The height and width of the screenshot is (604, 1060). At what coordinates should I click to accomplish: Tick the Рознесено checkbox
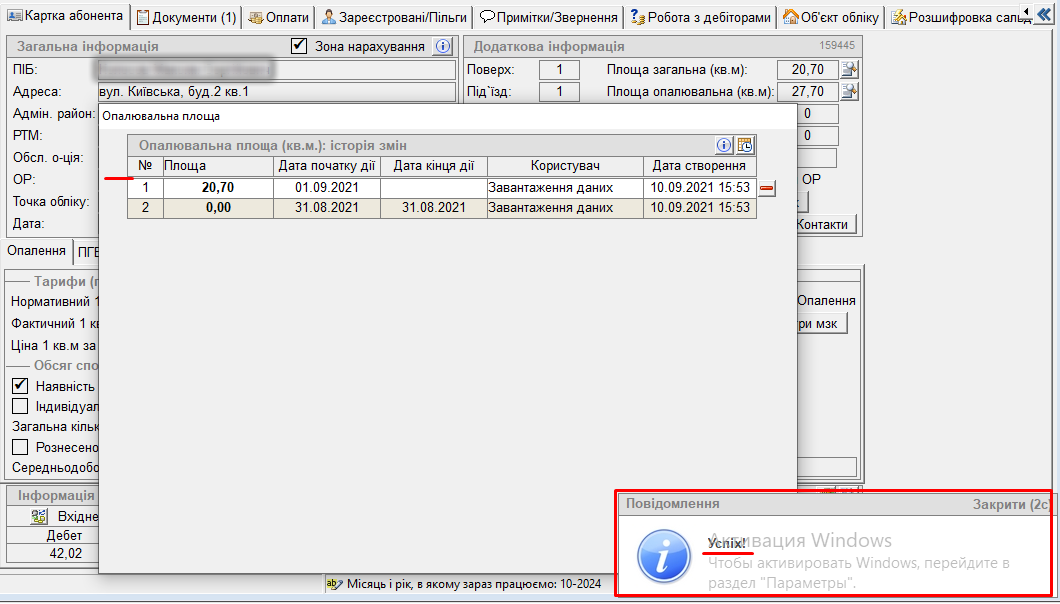[19, 447]
